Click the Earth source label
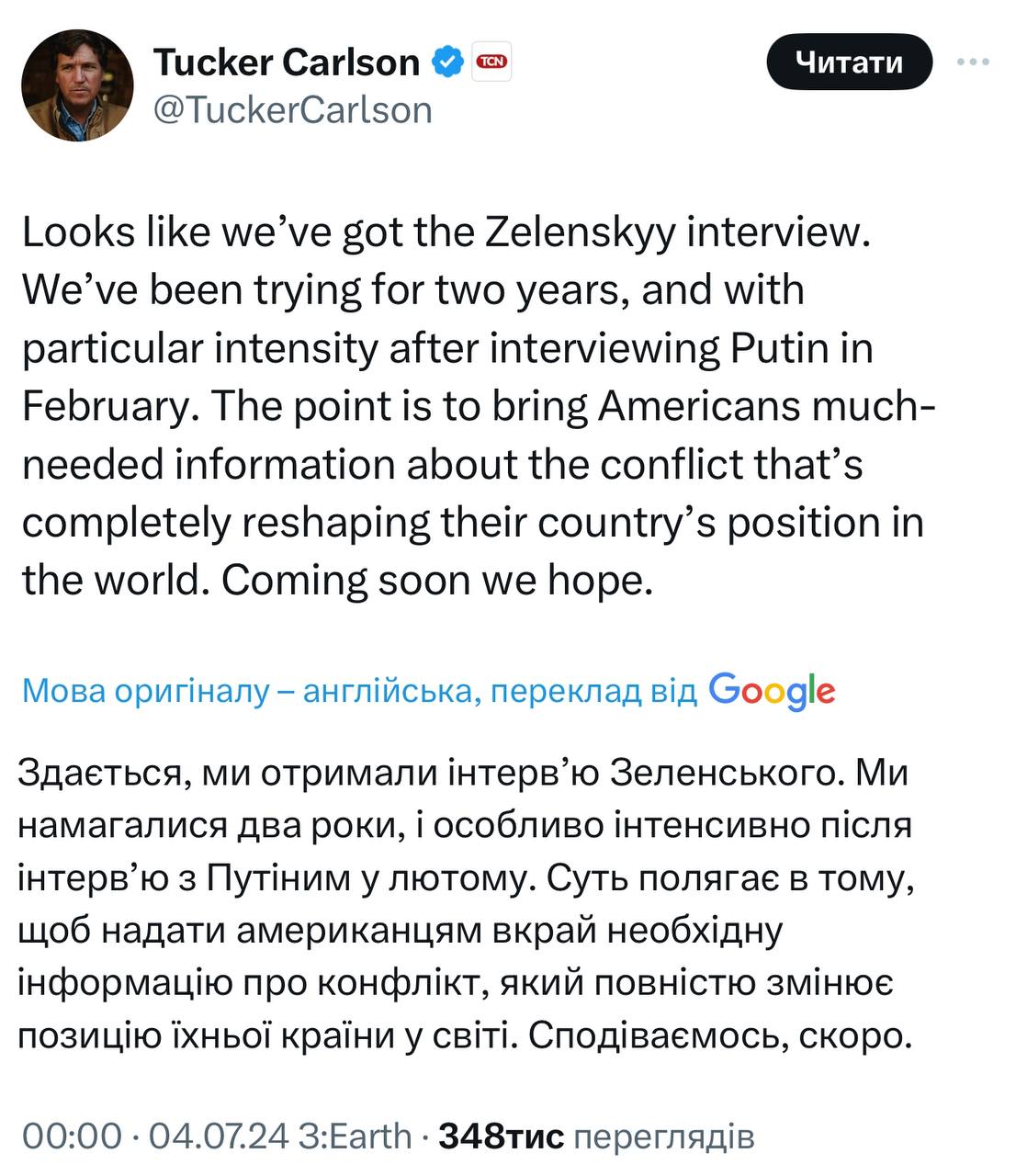Image resolution: width=1016 pixels, height=1176 pixels. click(366, 1136)
